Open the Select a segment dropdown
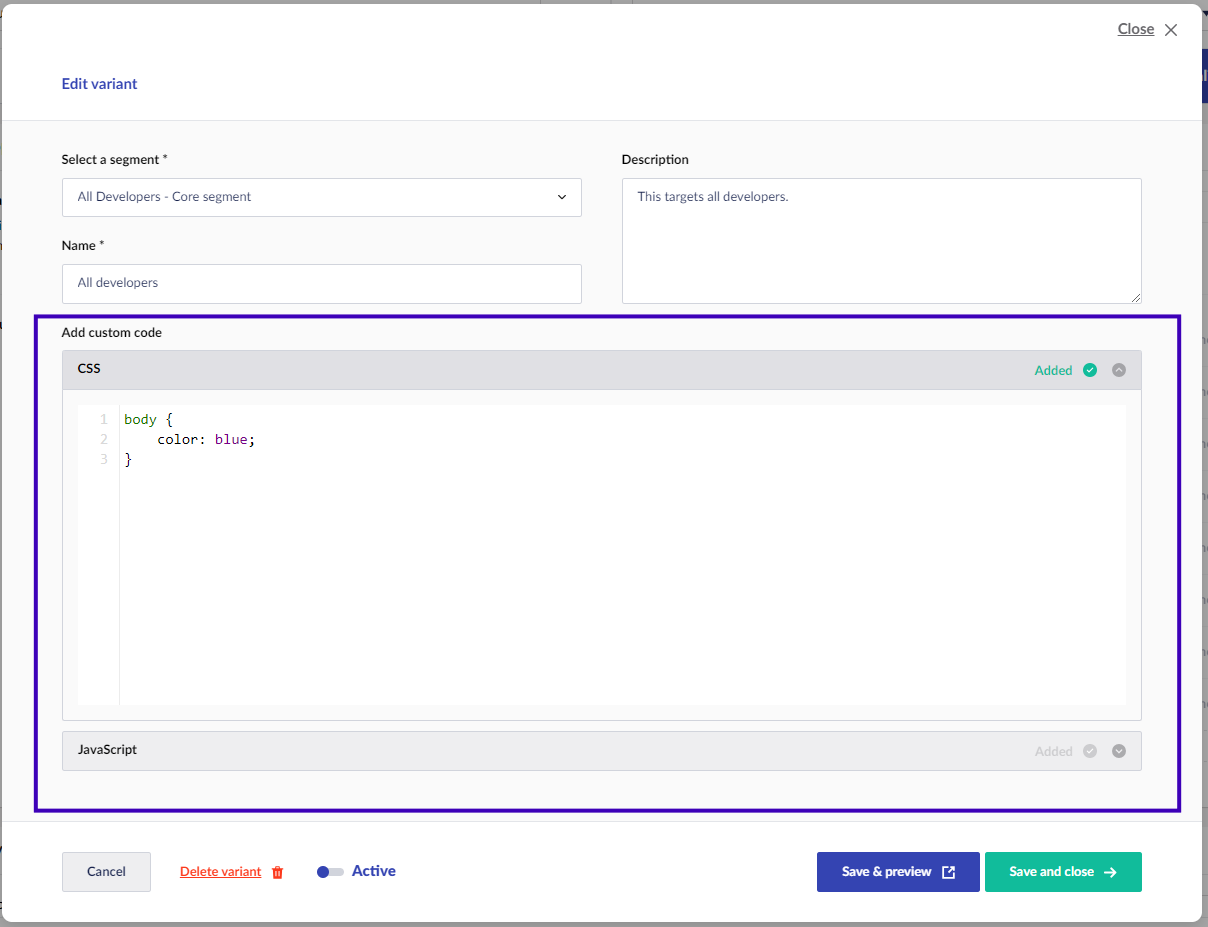The image size is (1208, 927). 321,197
